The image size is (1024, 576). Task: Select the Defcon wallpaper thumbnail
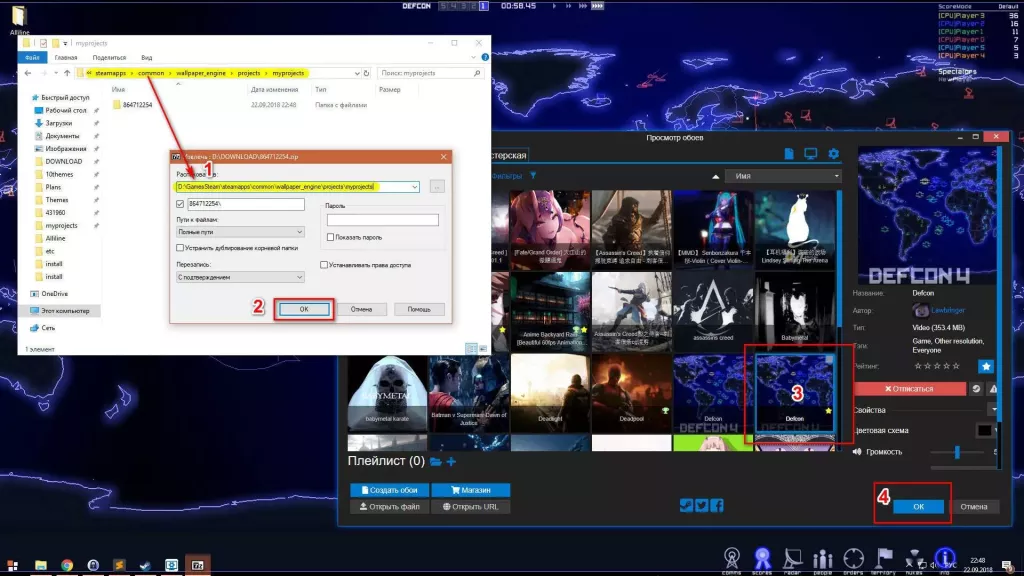795,390
